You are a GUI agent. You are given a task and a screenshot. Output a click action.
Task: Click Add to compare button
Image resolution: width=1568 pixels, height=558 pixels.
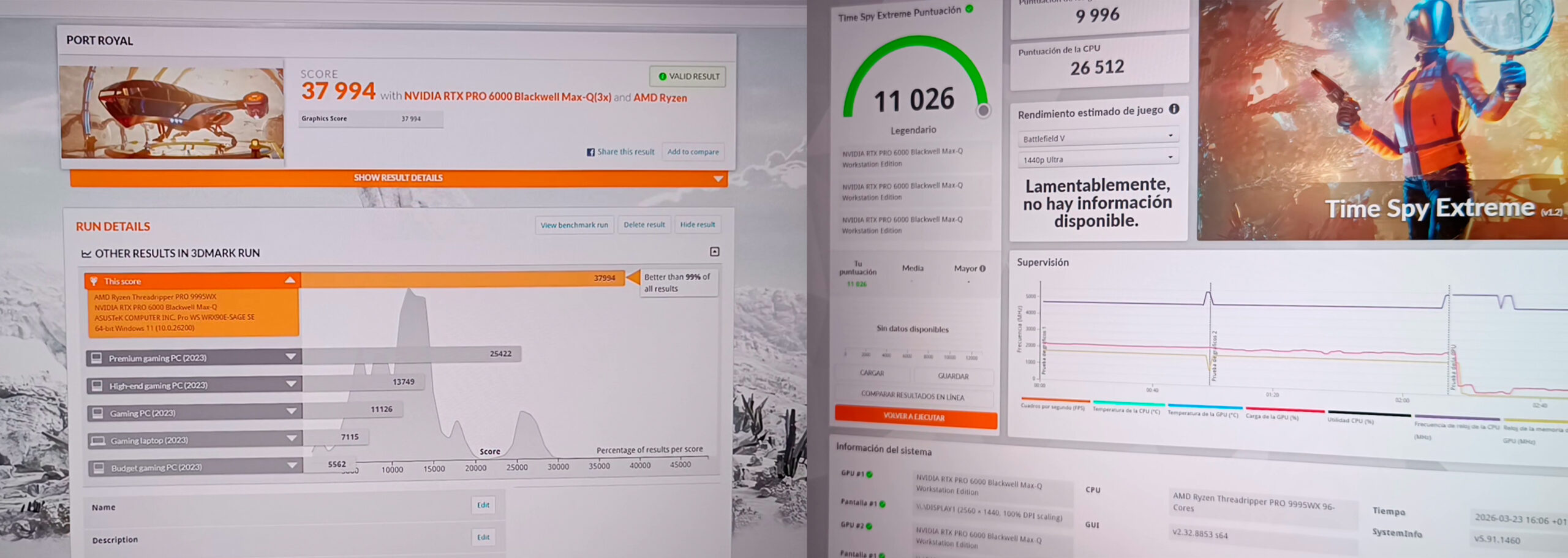click(x=693, y=152)
